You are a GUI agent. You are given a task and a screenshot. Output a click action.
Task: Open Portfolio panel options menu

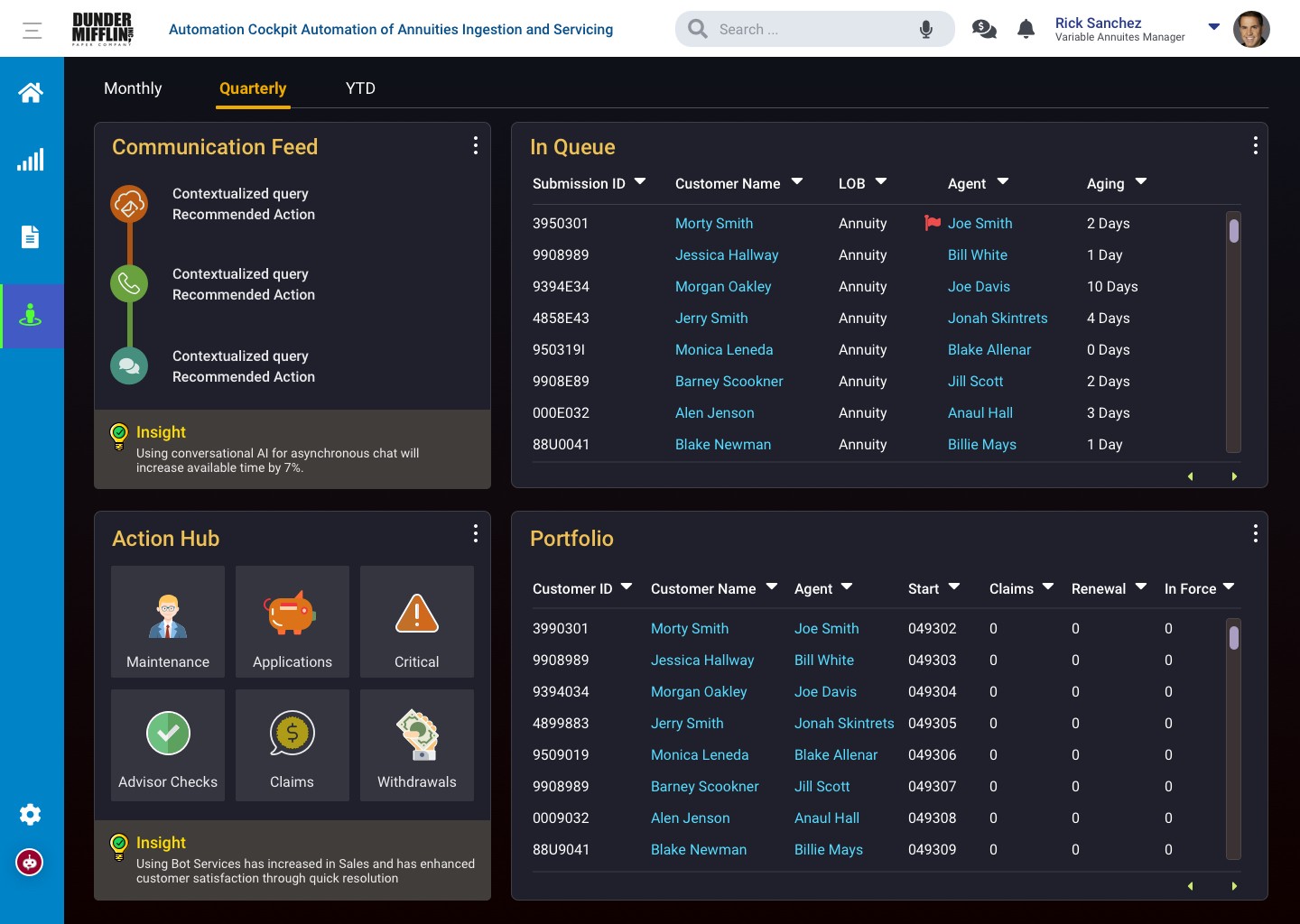click(1256, 533)
